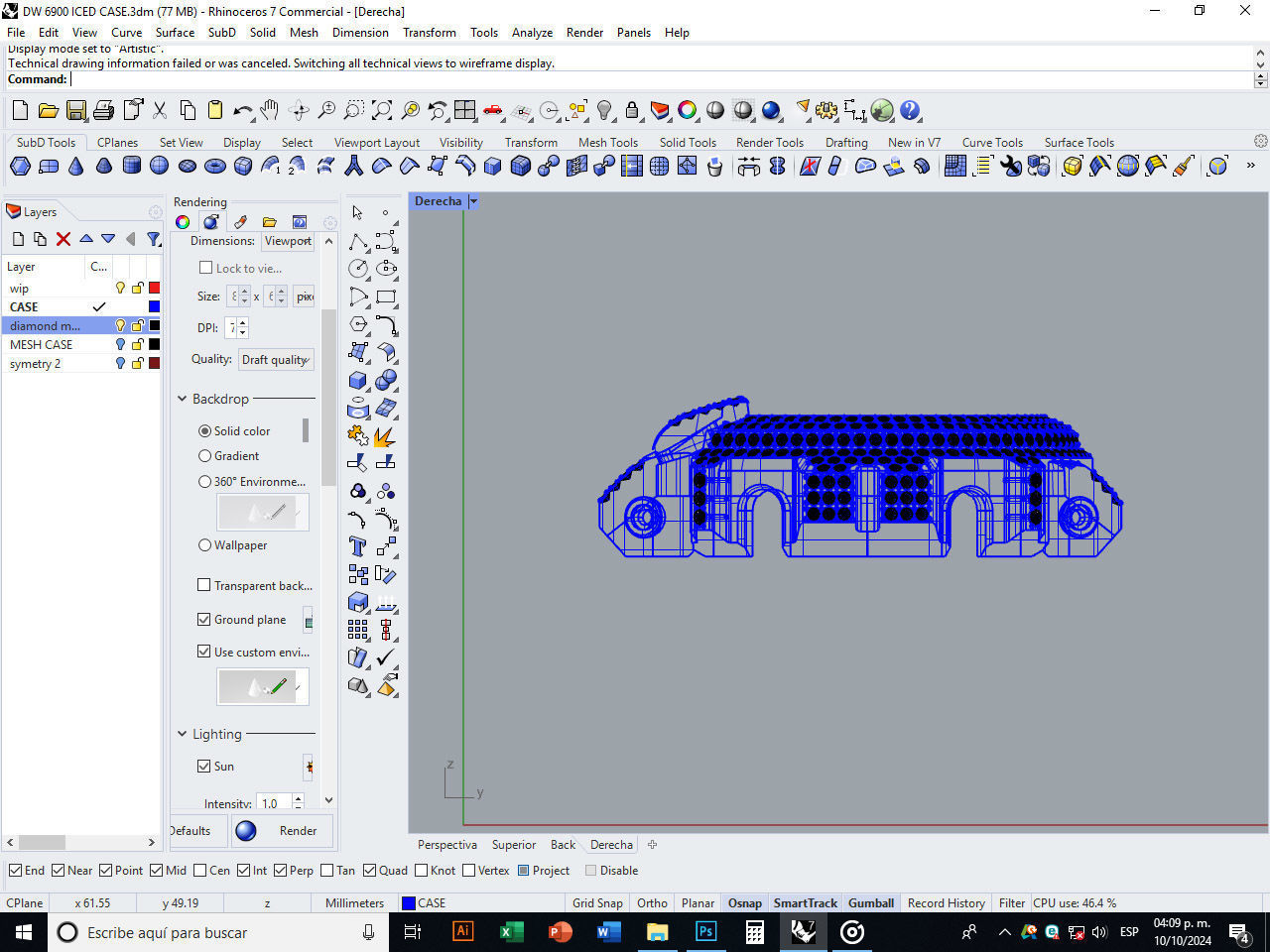Image resolution: width=1270 pixels, height=952 pixels.
Task: Click the color wheel Object properties icon
Action: [x=687, y=110]
